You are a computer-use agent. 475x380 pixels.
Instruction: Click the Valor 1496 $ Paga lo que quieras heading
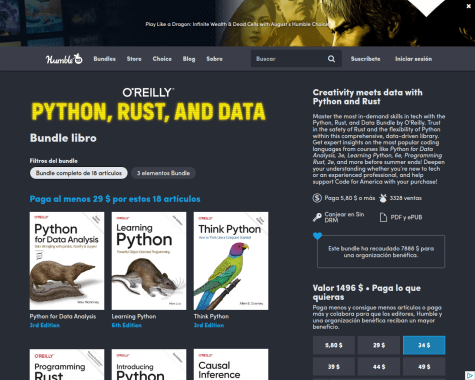[367, 292]
